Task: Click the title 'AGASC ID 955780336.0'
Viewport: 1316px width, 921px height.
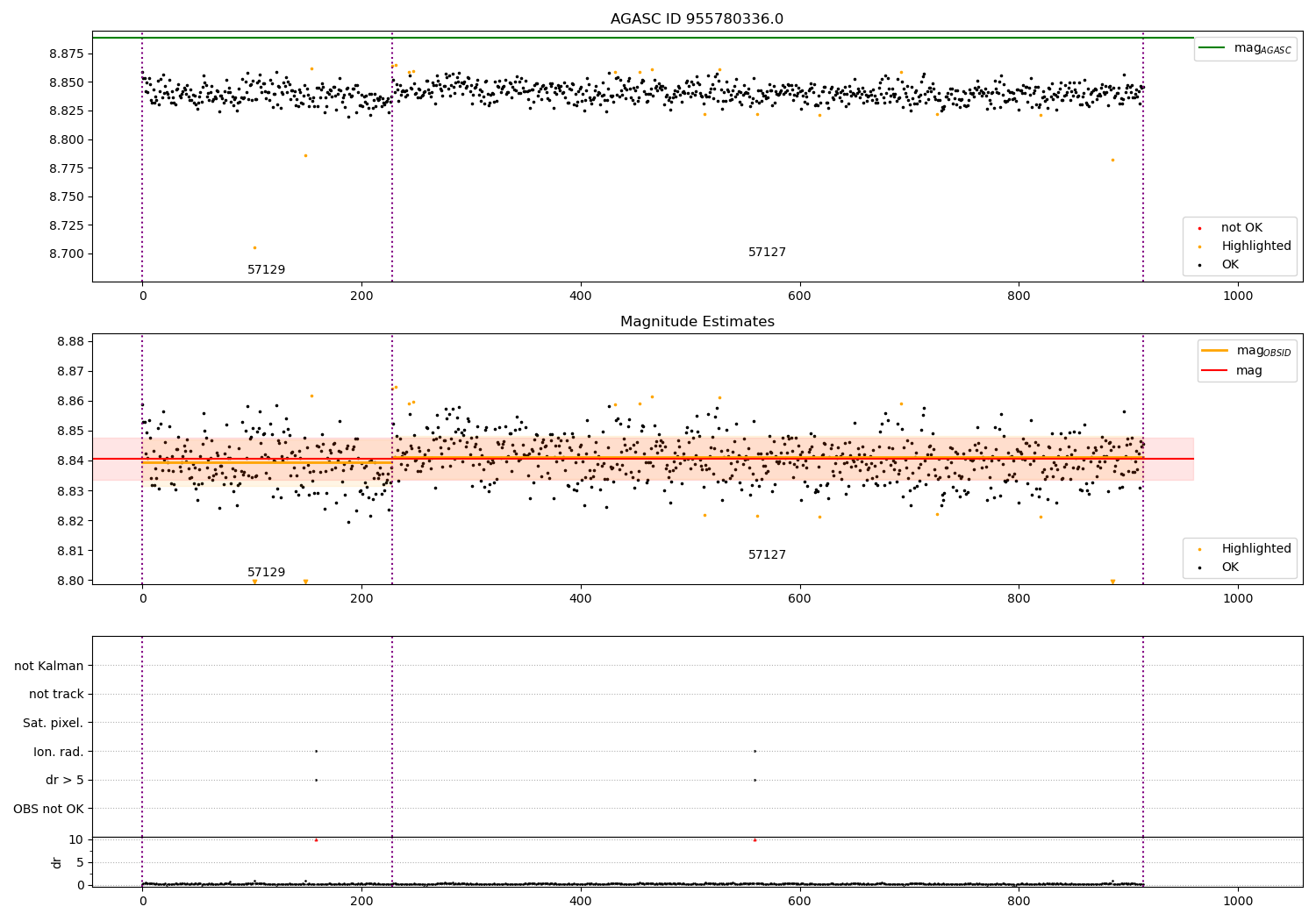Action: (697, 19)
